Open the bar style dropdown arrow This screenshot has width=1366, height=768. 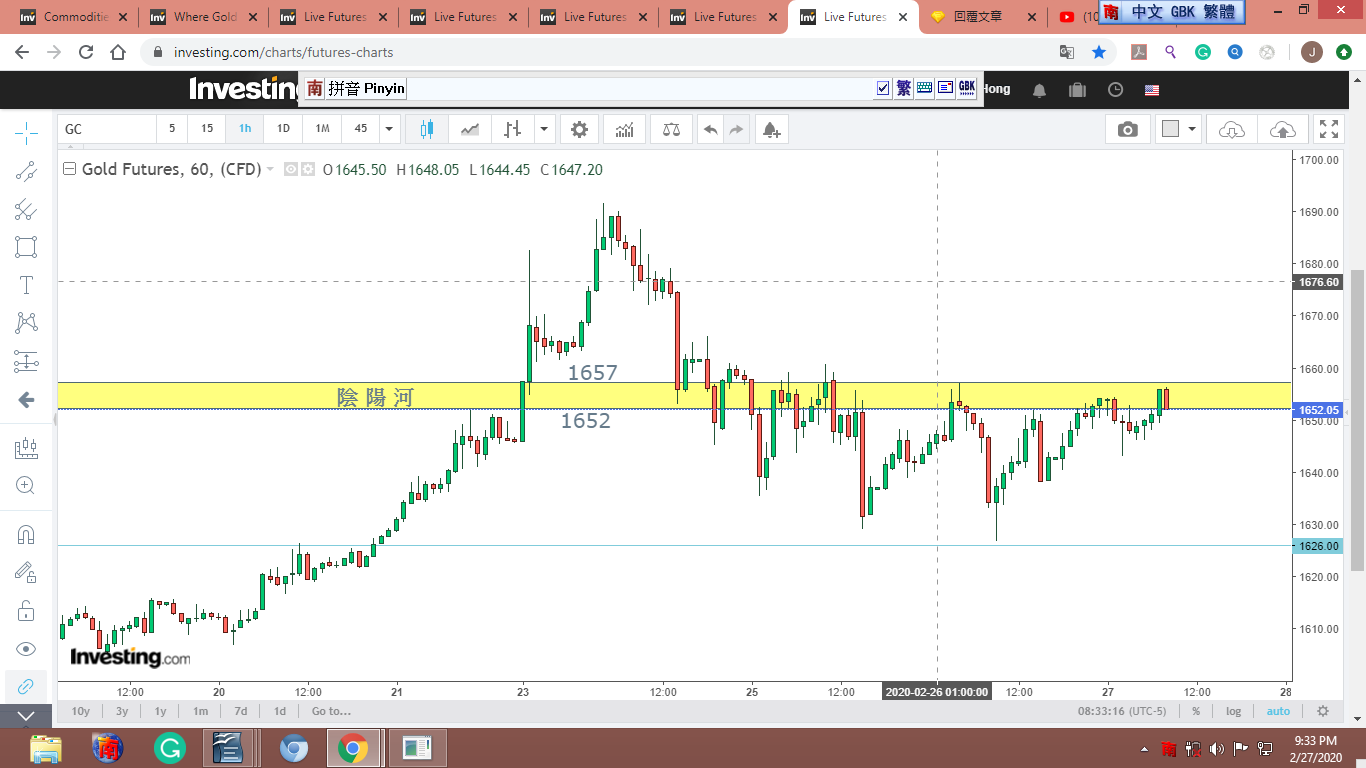[x=544, y=129]
